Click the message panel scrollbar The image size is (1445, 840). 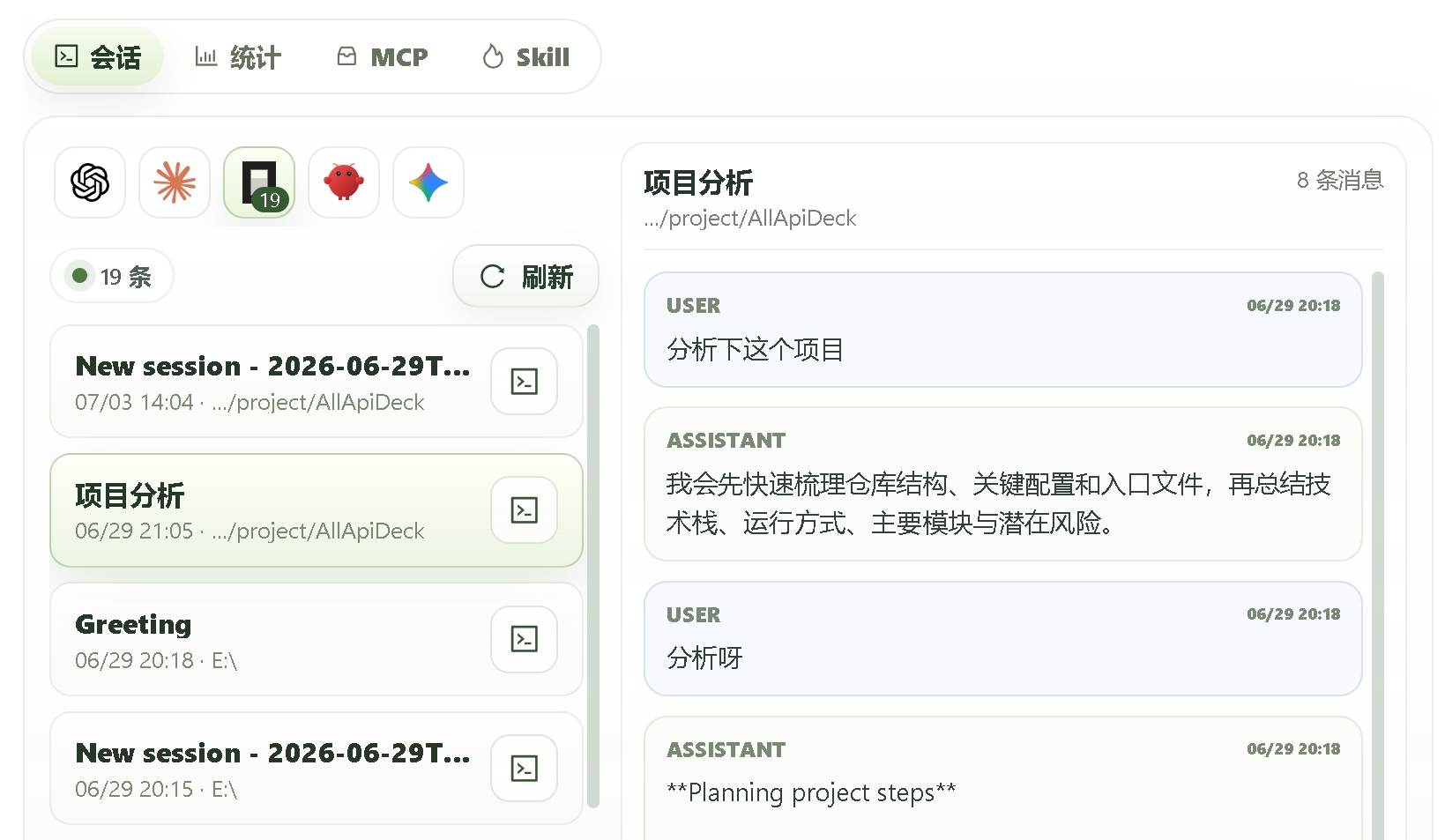[1378, 555]
